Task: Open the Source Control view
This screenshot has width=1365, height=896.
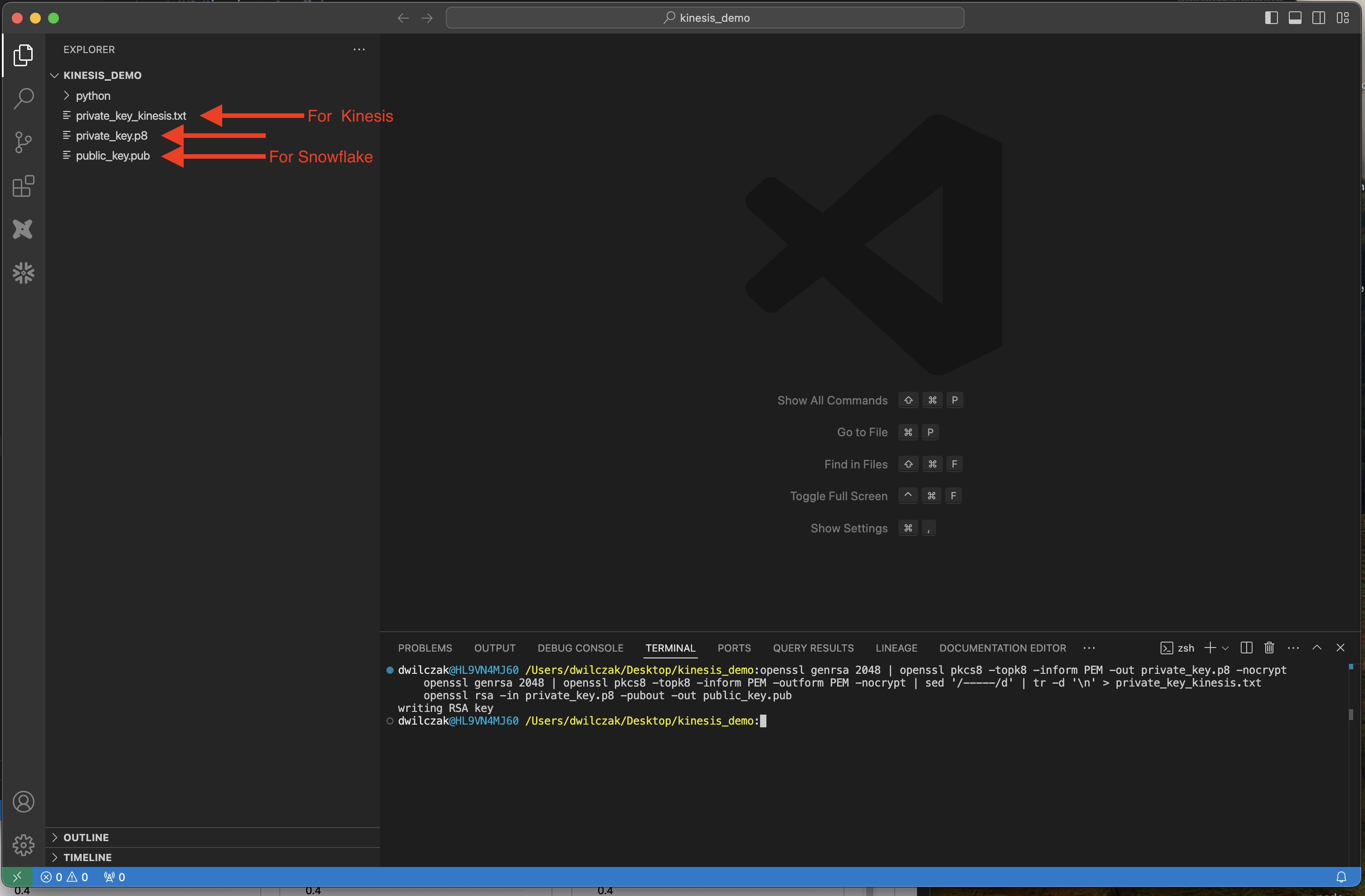Action: tap(24, 142)
